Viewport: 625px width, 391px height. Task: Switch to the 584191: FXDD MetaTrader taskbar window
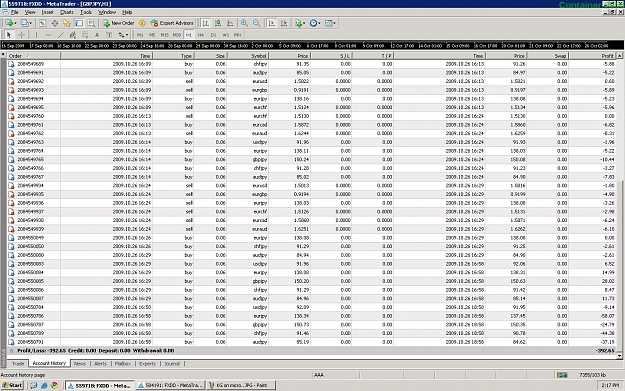(170, 385)
